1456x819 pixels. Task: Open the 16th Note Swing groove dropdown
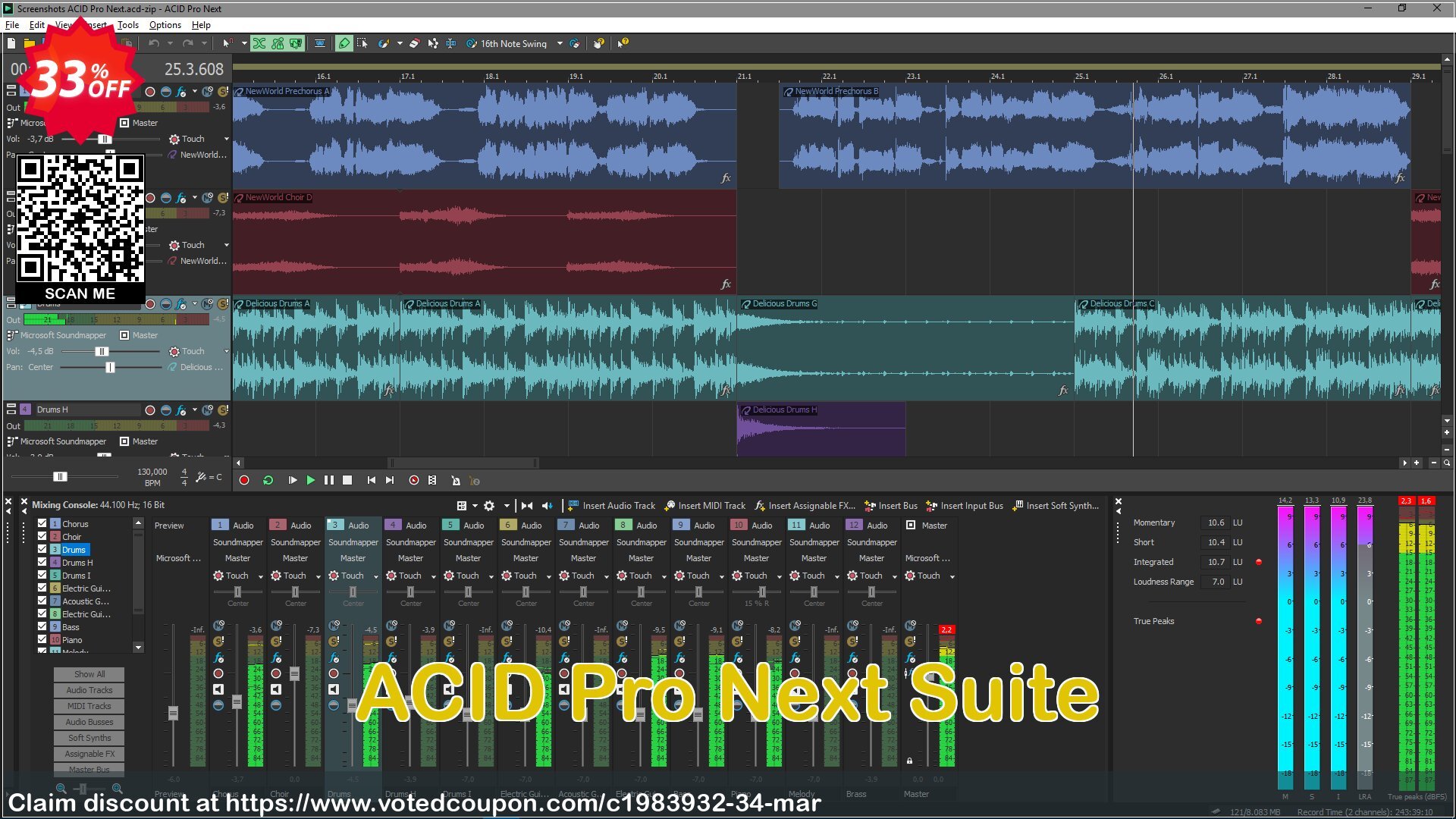pyautogui.click(x=560, y=43)
